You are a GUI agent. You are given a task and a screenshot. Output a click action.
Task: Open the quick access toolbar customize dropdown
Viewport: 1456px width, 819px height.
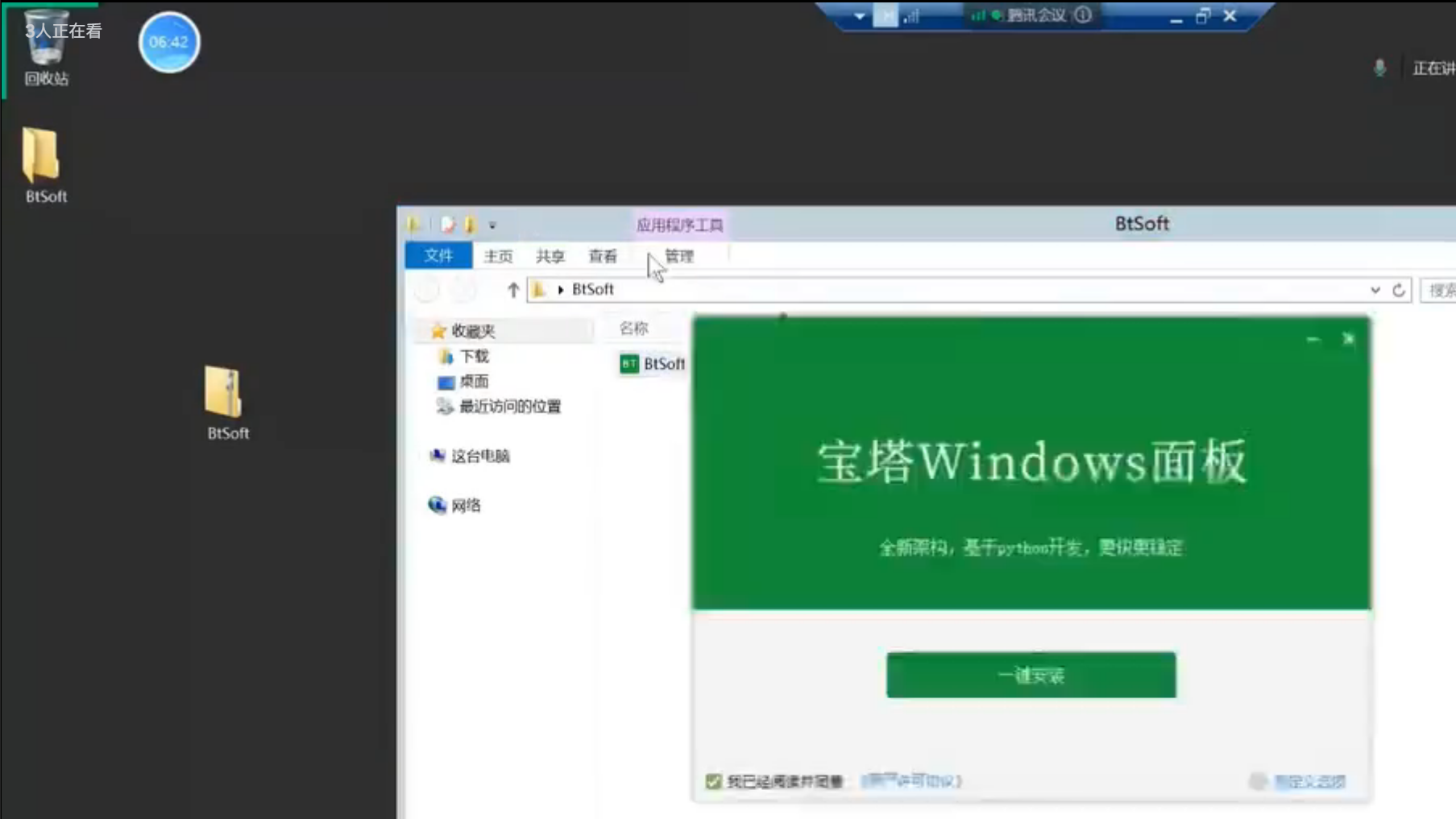click(492, 225)
